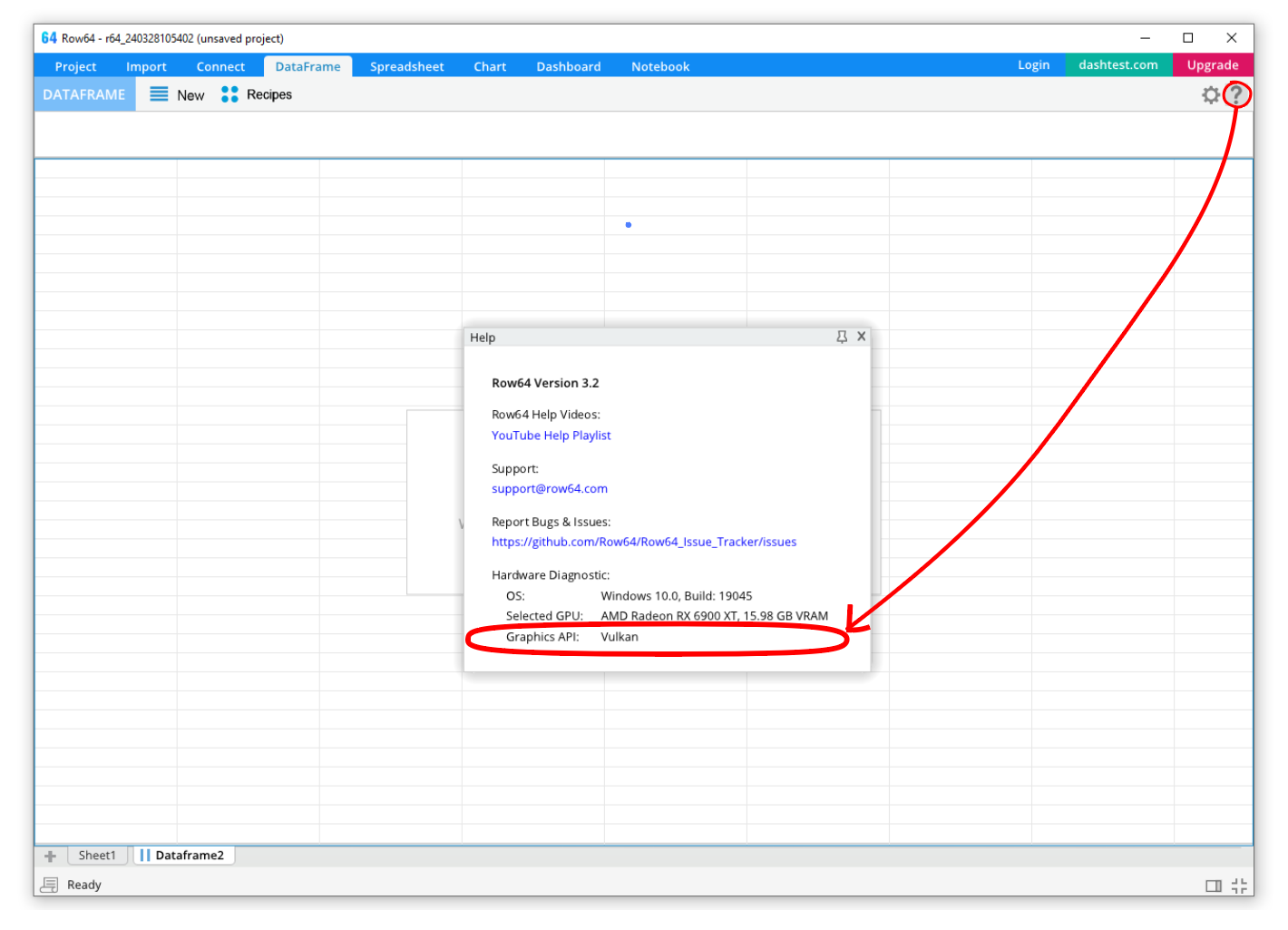Click the support@row64.com email link

pos(550,488)
